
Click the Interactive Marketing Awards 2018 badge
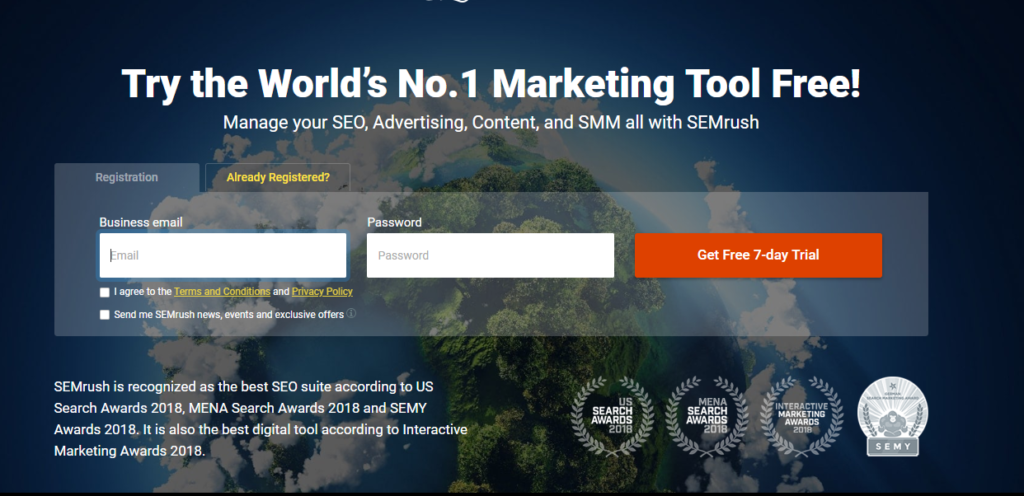click(x=801, y=416)
